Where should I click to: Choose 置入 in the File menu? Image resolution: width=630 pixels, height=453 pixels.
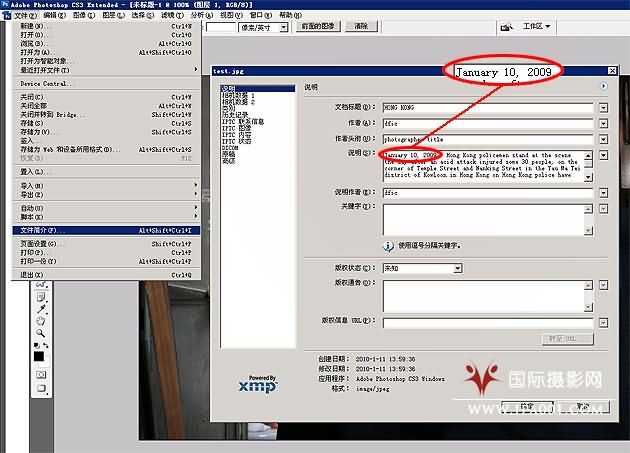(x=106, y=172)
